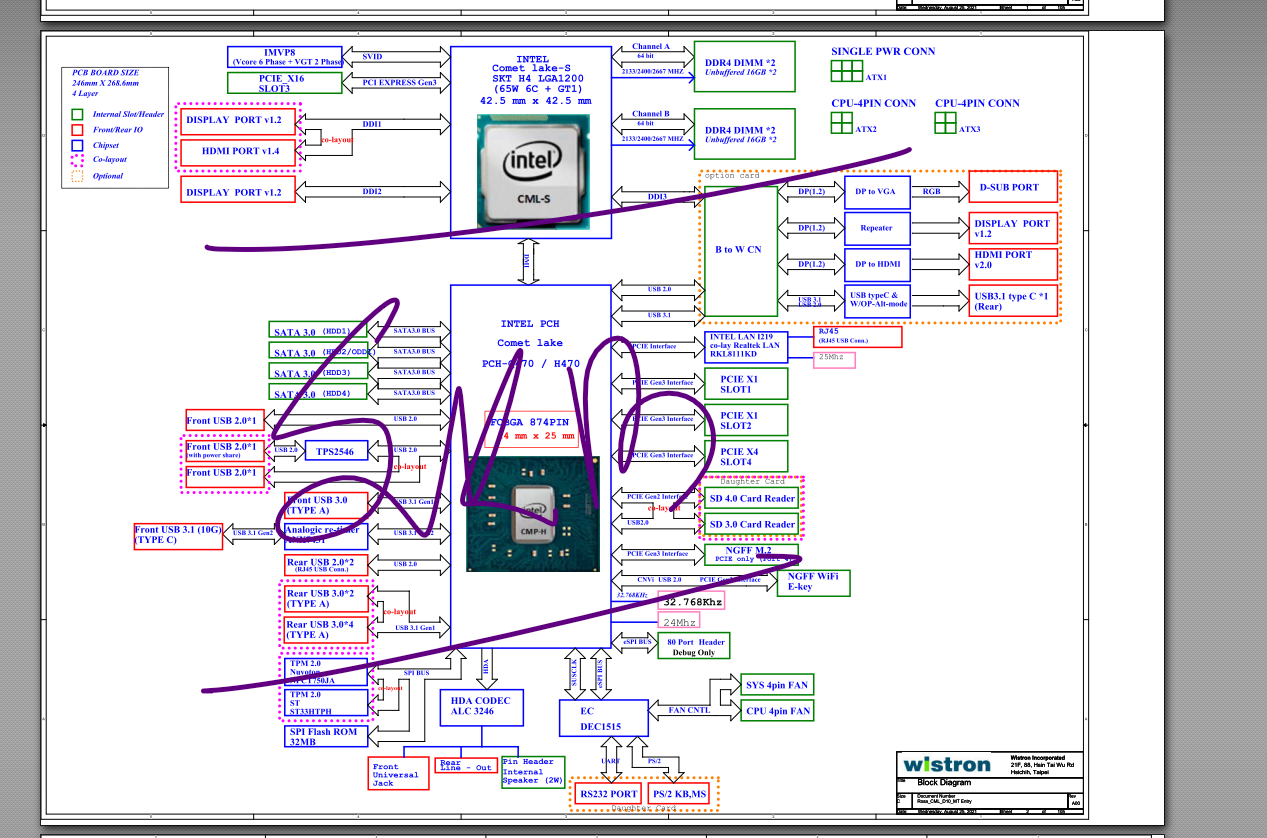Select the Front USB 2.0*1 with power share box

click(x=225, y=450)
